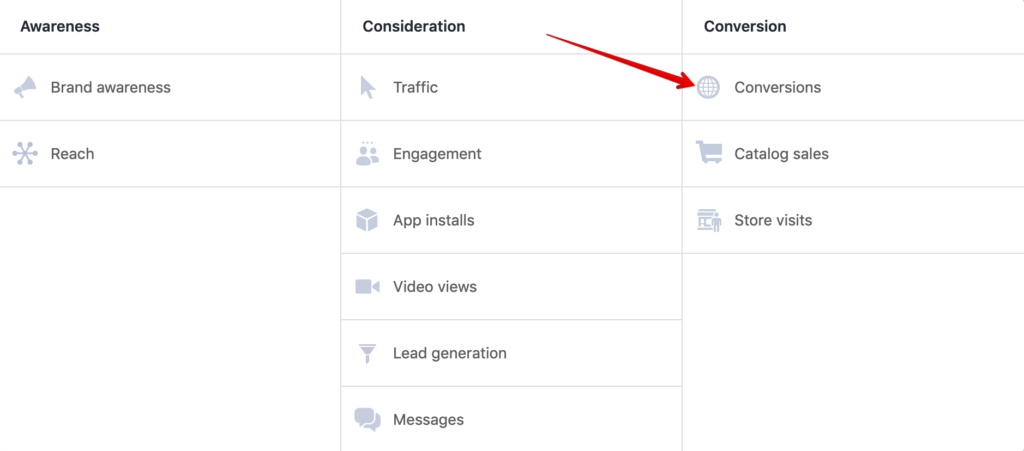
Task: Choose the Reach objective label
Action: (x=72, y=154)
